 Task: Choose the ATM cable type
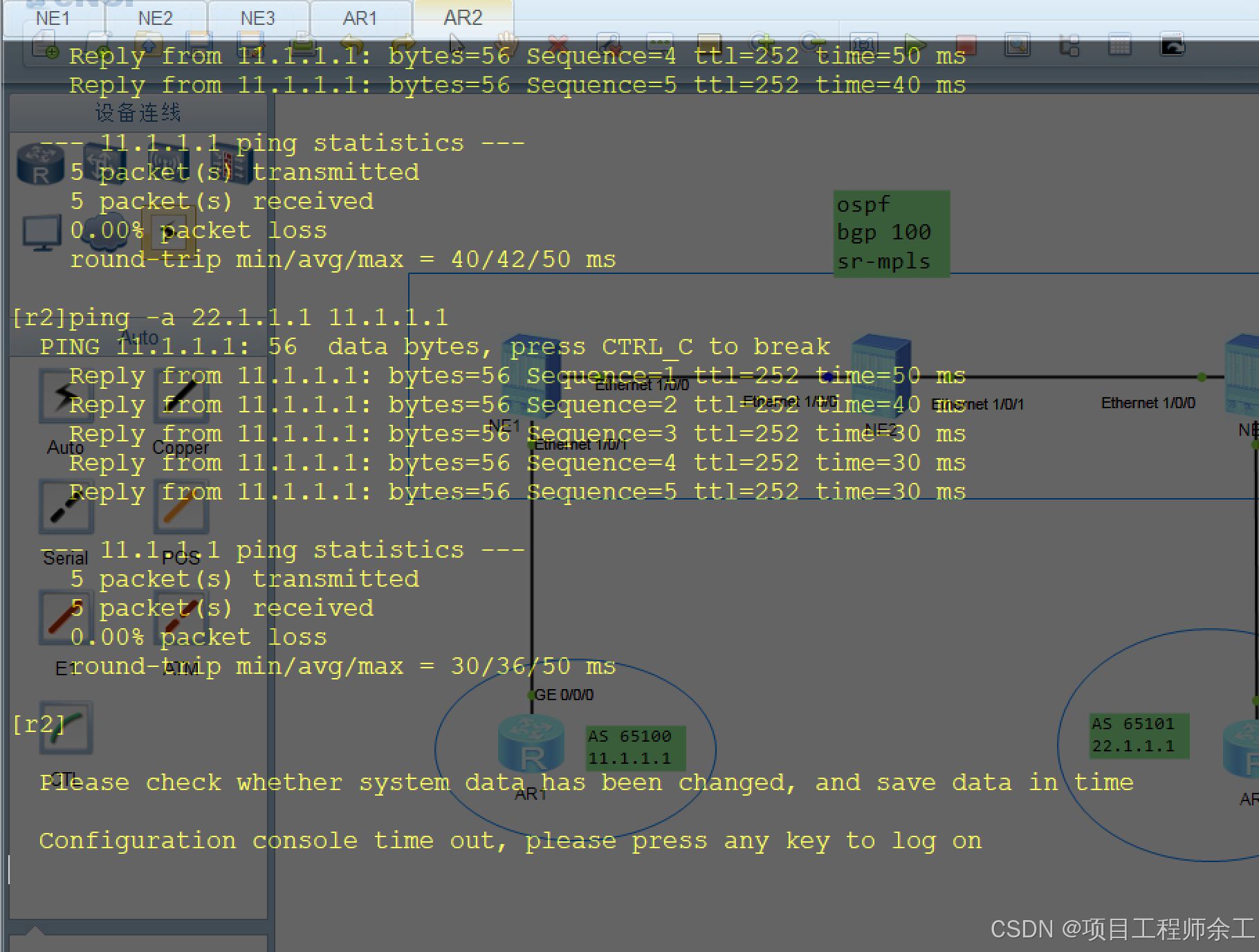click(181, 618)
